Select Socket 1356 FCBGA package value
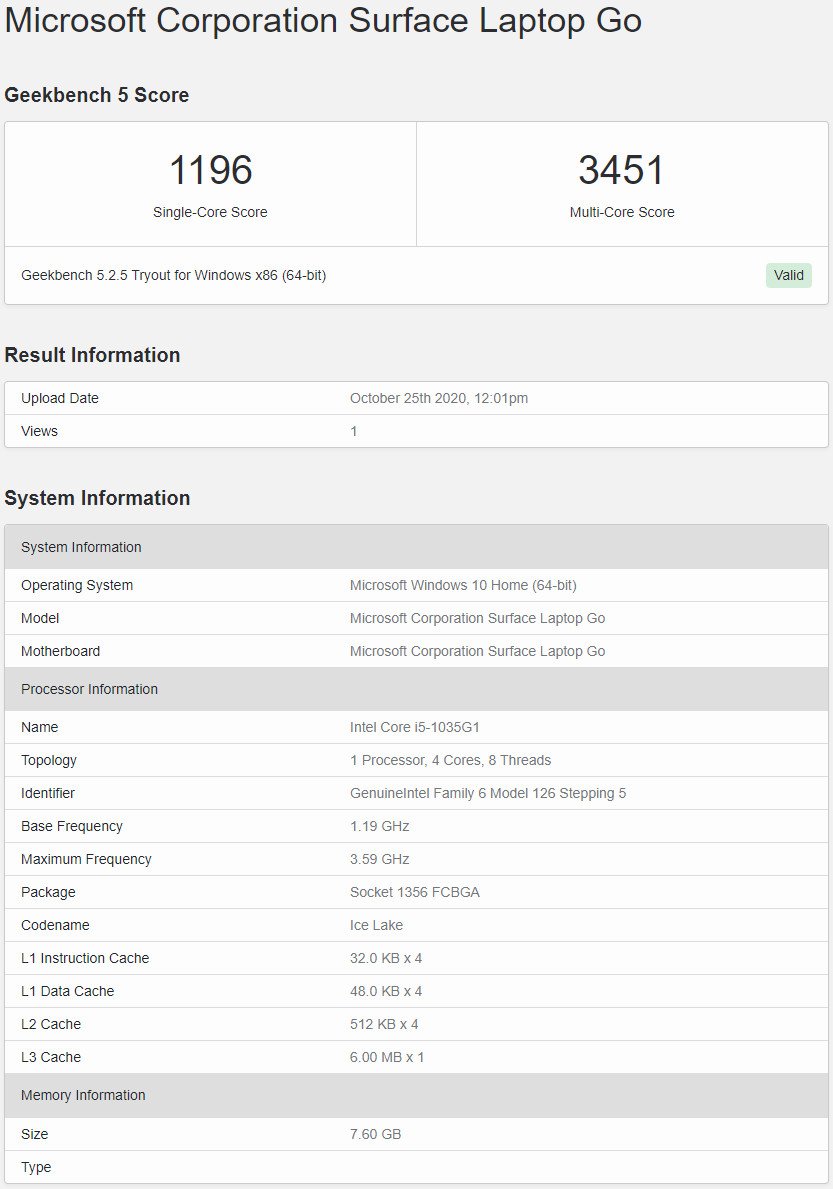This screenshot has width=833, height=1189. coord(415,892)
